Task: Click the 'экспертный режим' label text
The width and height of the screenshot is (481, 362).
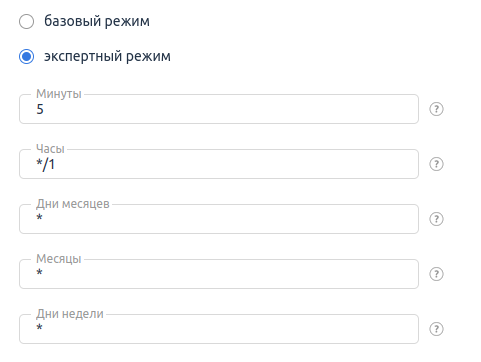Action: click(107, 56)
